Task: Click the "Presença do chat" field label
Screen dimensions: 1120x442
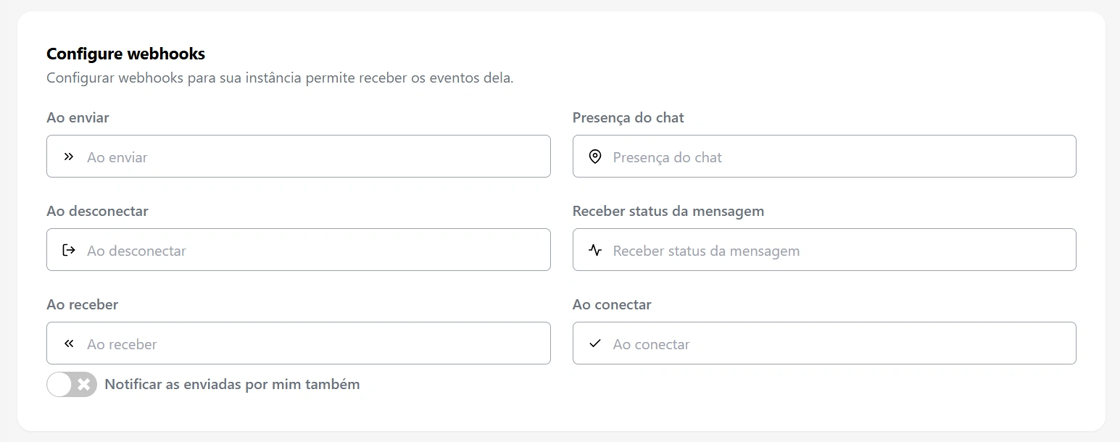Action: [628, 118]
